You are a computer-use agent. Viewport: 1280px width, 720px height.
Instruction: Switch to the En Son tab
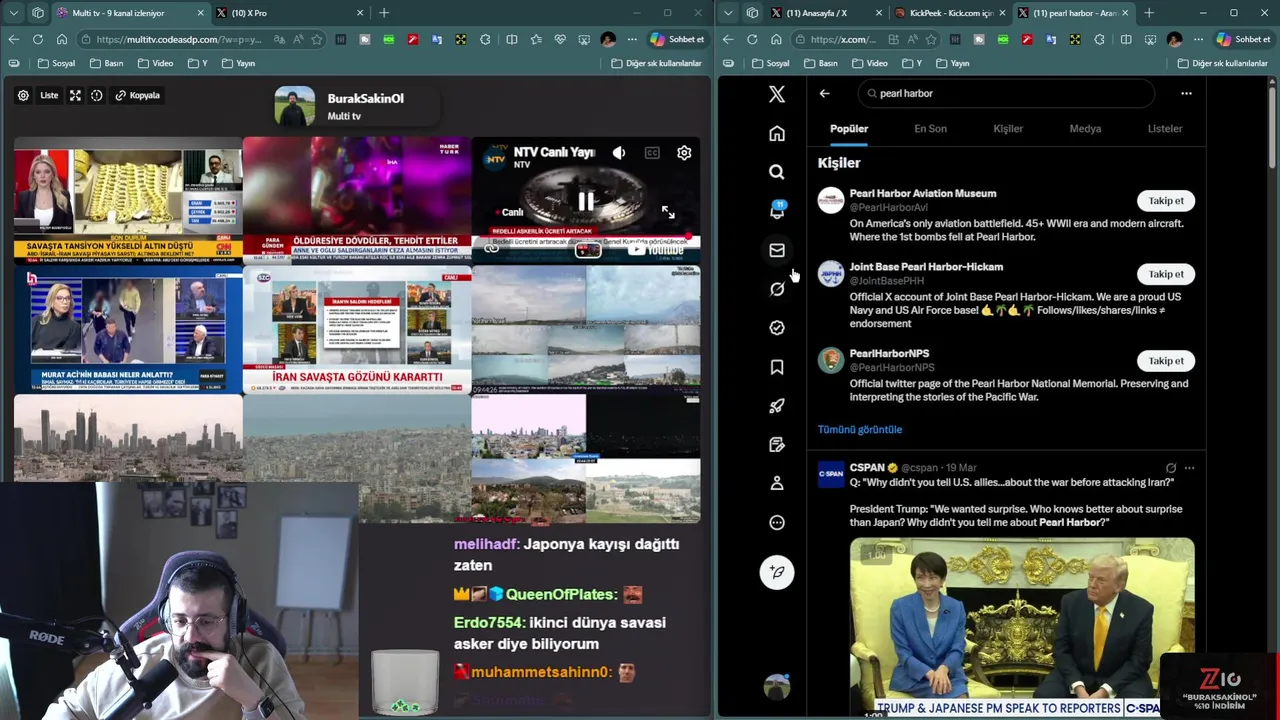click(x=930, y=129)
